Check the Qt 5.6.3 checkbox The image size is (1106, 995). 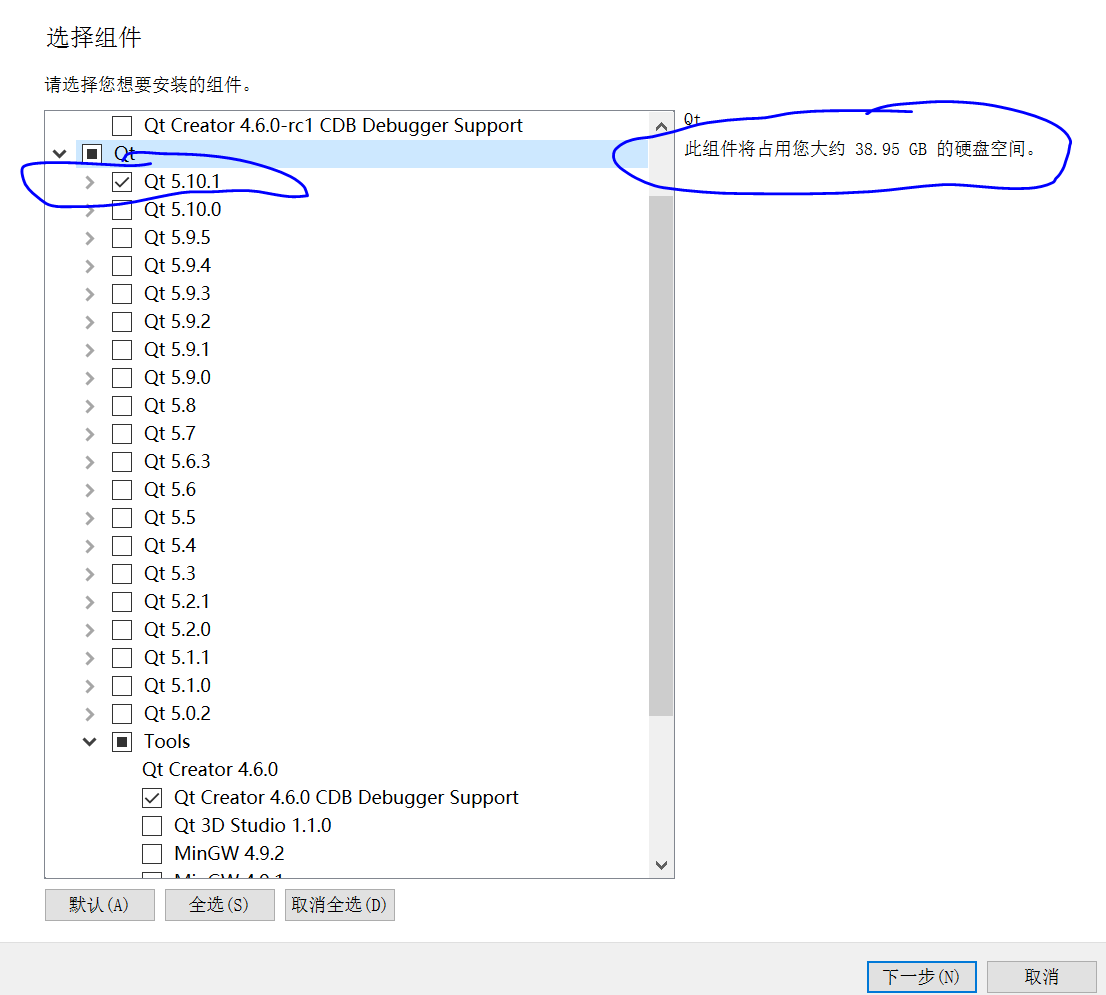click(x=122, y=462)
